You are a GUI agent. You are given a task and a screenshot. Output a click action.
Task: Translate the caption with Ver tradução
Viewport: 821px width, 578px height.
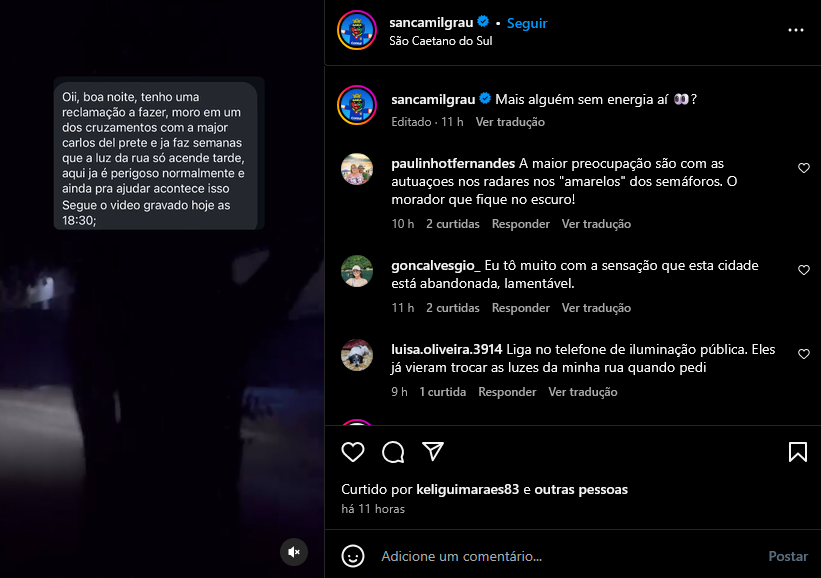pos(510,122)
